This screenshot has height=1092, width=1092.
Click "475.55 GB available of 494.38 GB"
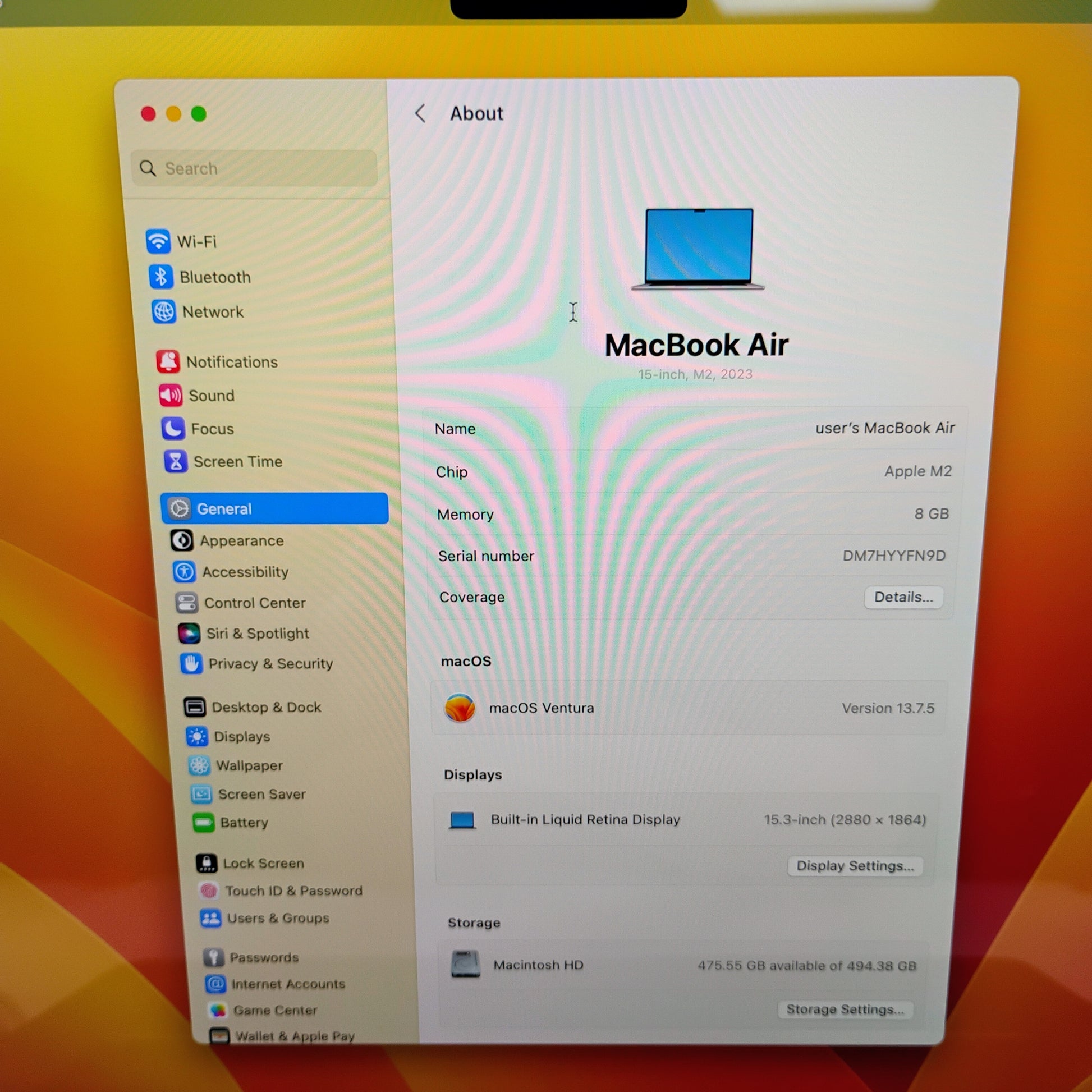pos(806,965)
